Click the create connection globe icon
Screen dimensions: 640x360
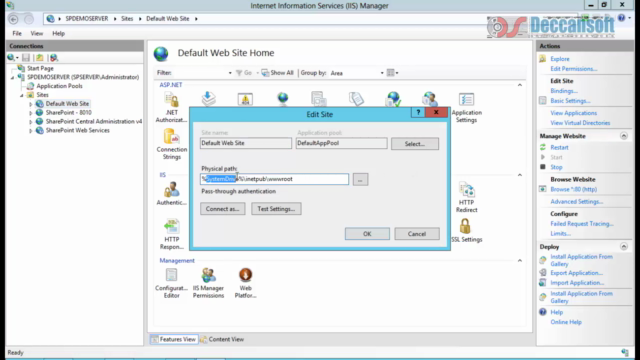tap(11, 58)
